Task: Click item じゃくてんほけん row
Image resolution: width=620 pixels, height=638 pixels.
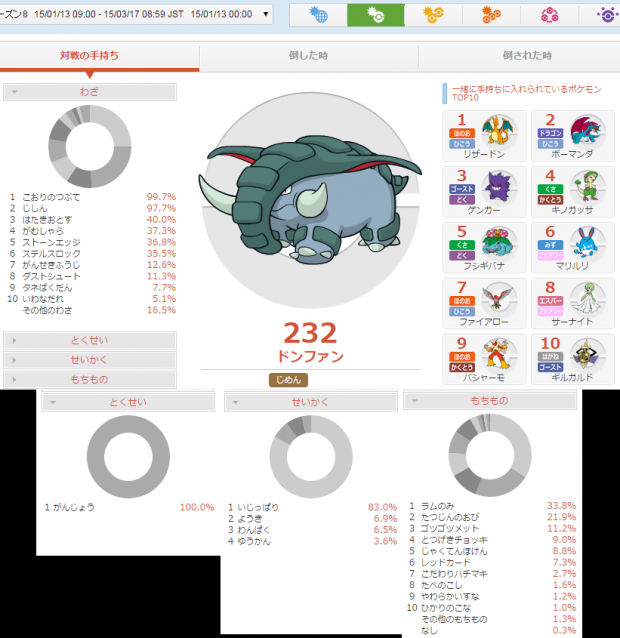Action: pyautogui.click(x=492, y=551)
